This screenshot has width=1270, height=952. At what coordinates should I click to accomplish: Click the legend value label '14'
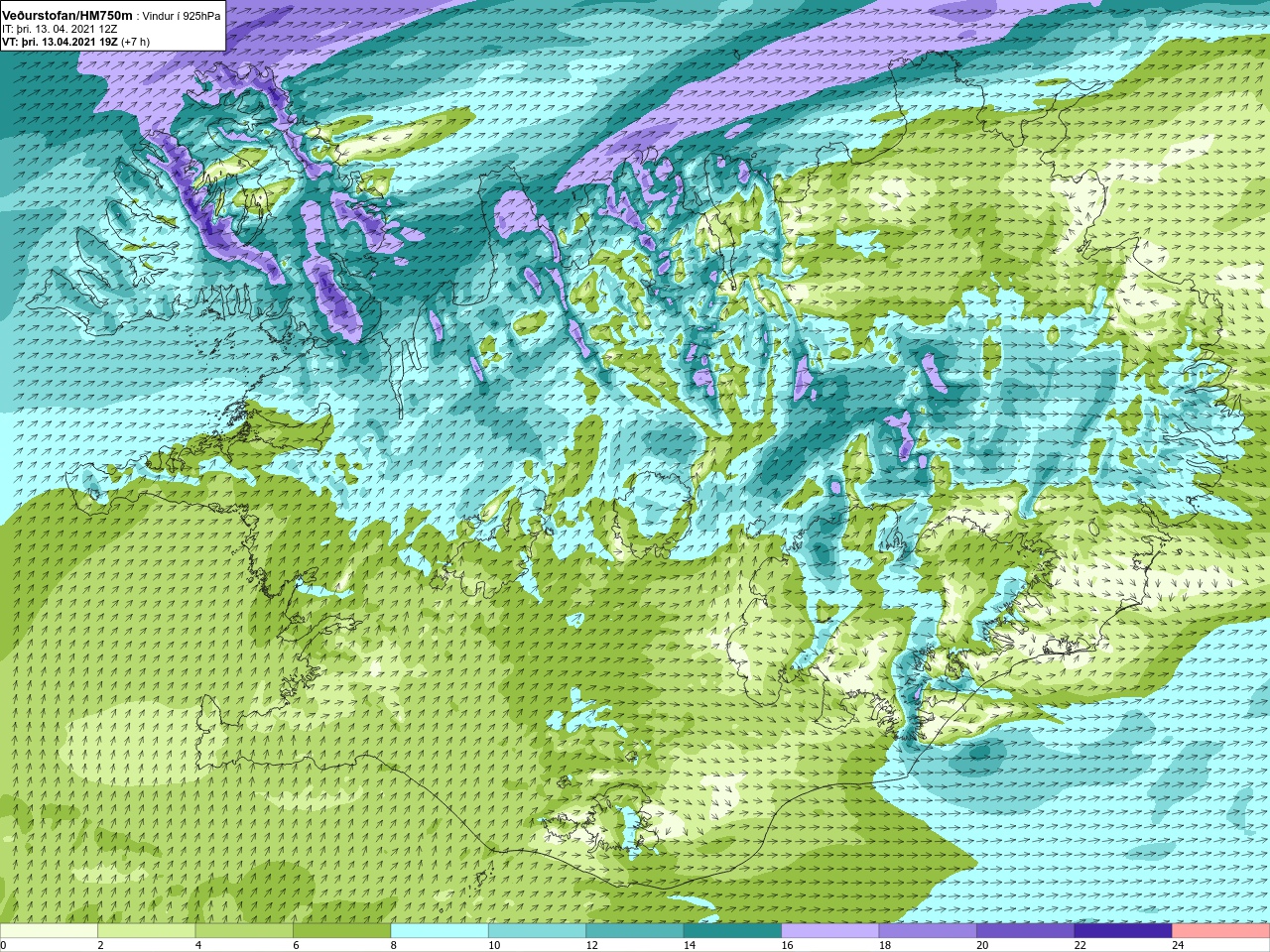click(x=690, y=945)
